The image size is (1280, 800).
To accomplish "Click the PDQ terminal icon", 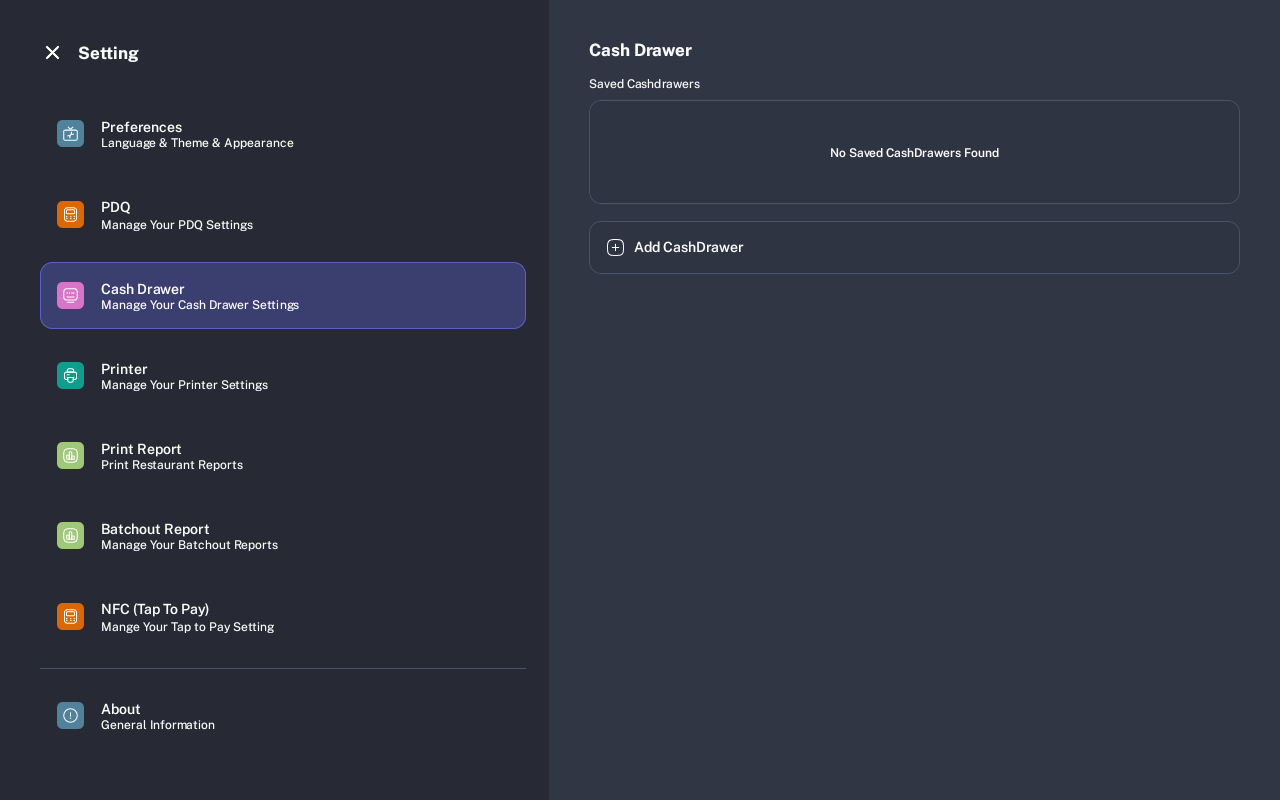I will [x=70, y=215].
